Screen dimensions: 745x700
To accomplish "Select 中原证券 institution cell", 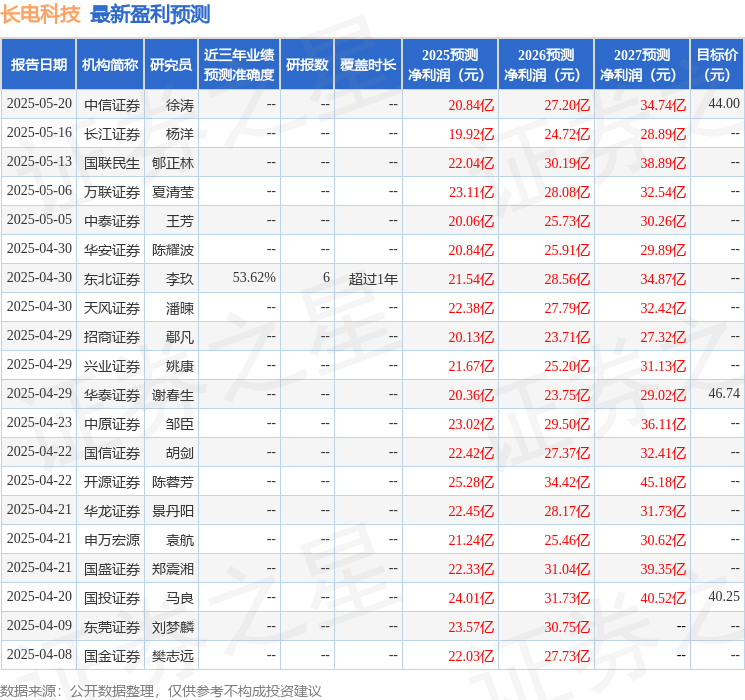I will pyautogui.click(x=112, y=424).
